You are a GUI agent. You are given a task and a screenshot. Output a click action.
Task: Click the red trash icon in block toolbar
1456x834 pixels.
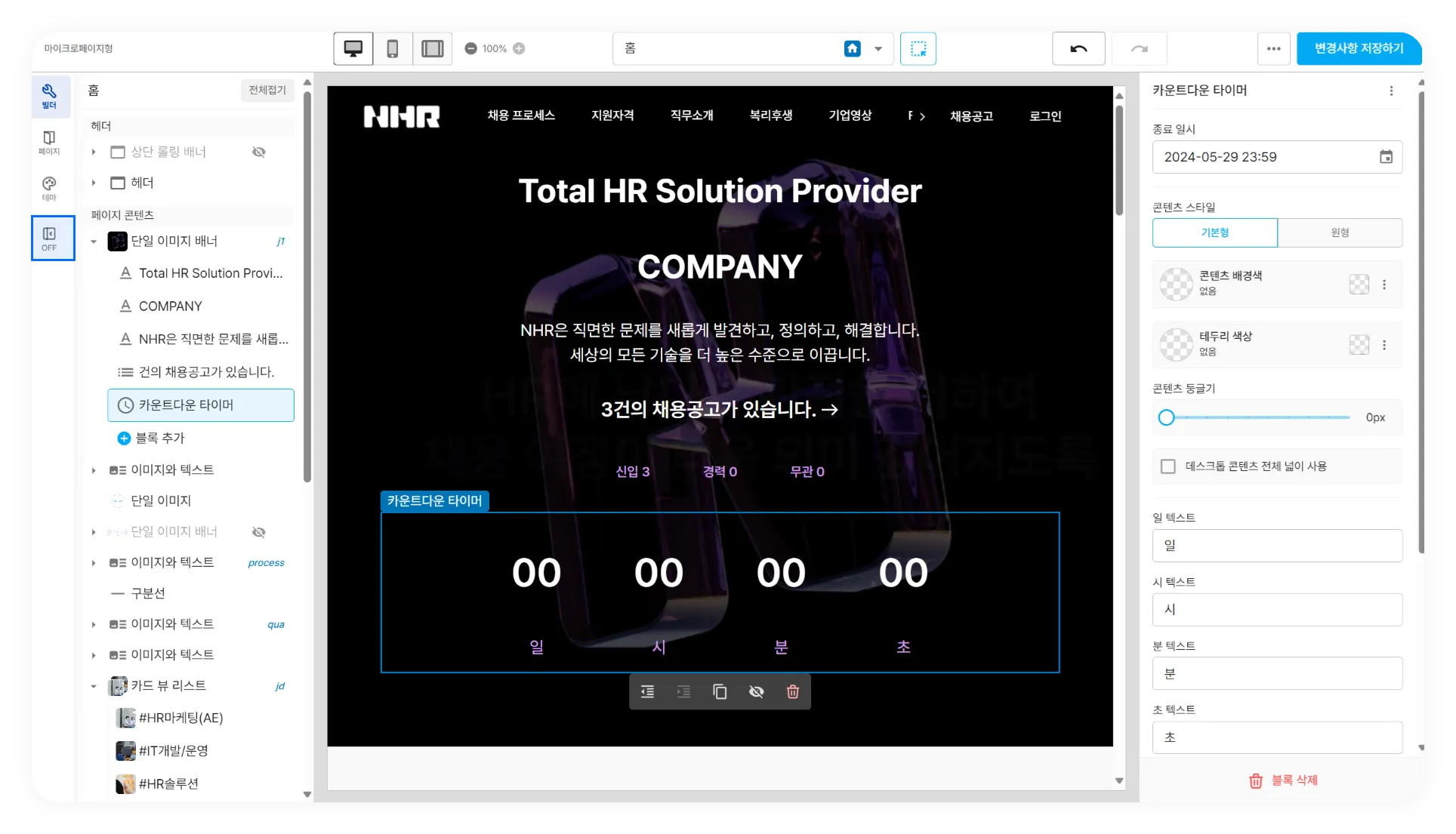point(792,691)
